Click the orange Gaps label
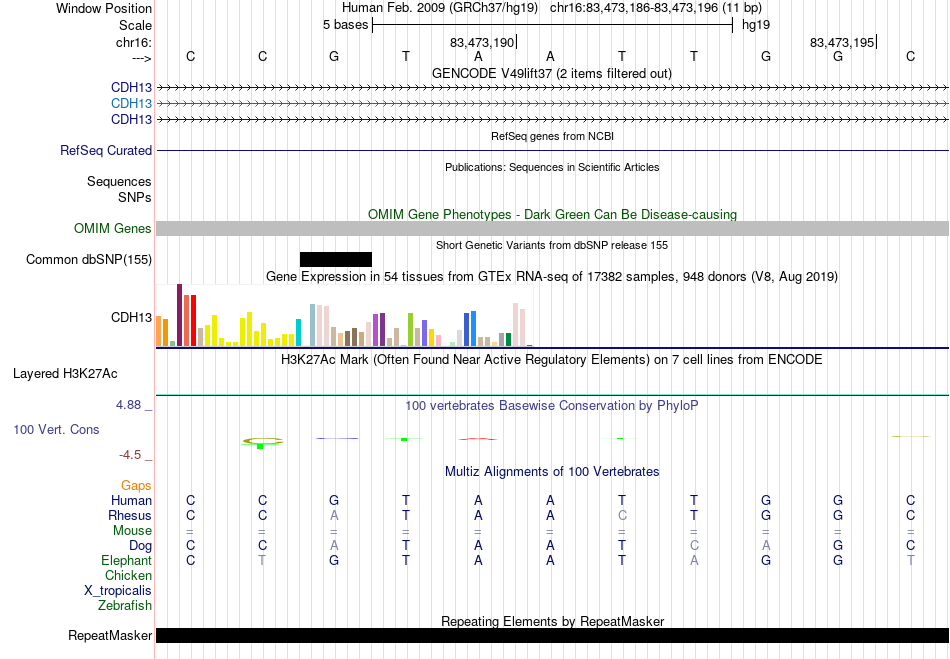 pyautogui.click(x=136, y=485)
